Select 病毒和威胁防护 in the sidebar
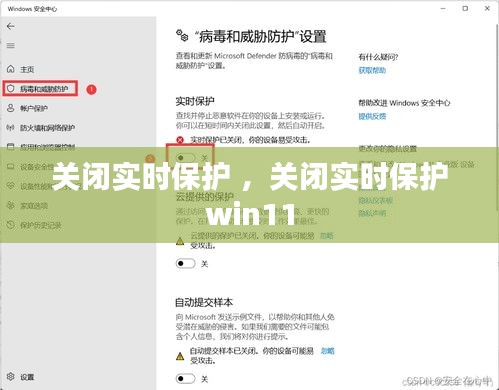This screenshot has height=390, width=499. [x=44, y=89]
